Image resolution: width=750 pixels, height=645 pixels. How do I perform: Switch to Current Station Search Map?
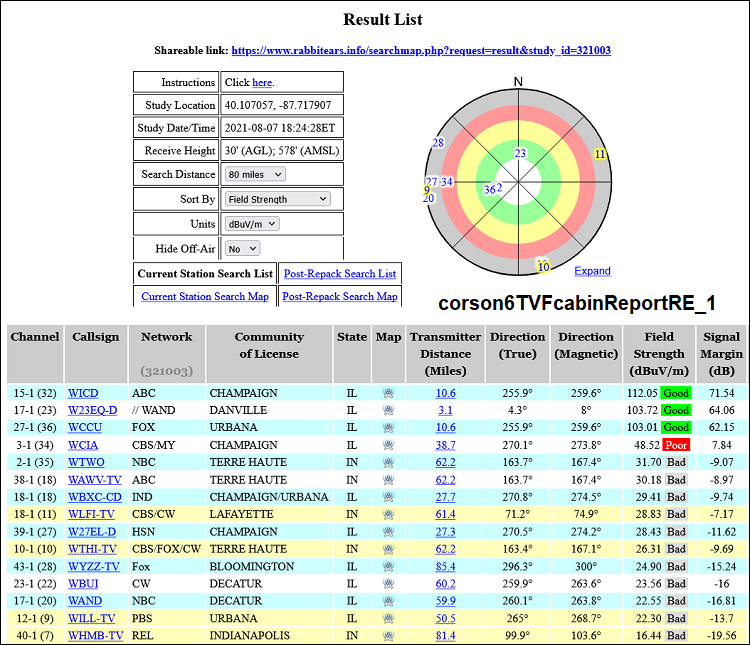tap(205, 296)
